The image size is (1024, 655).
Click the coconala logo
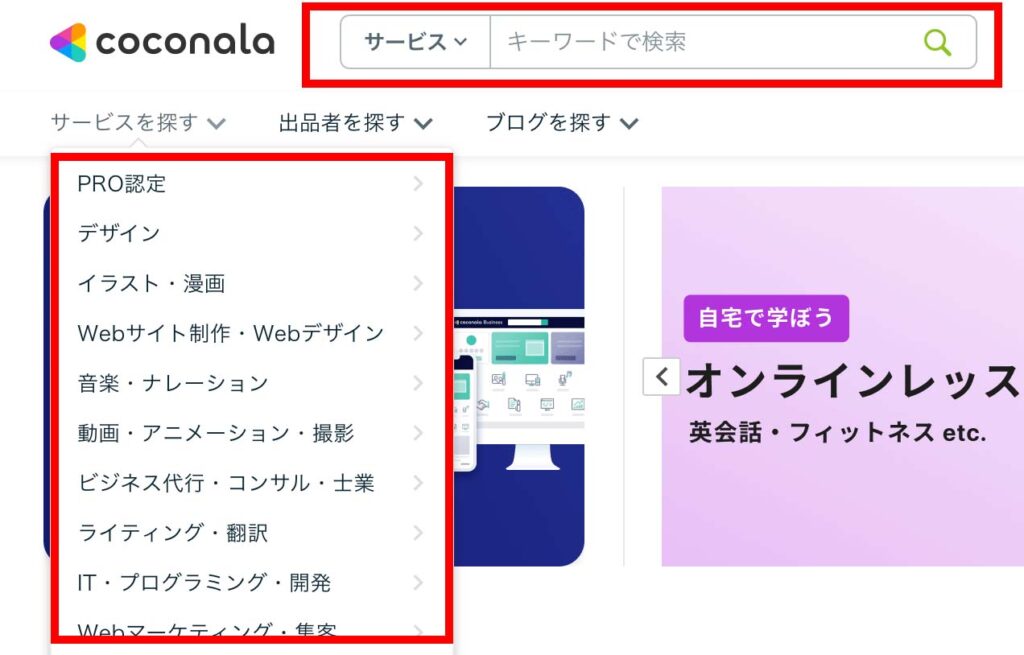(162, 42)
